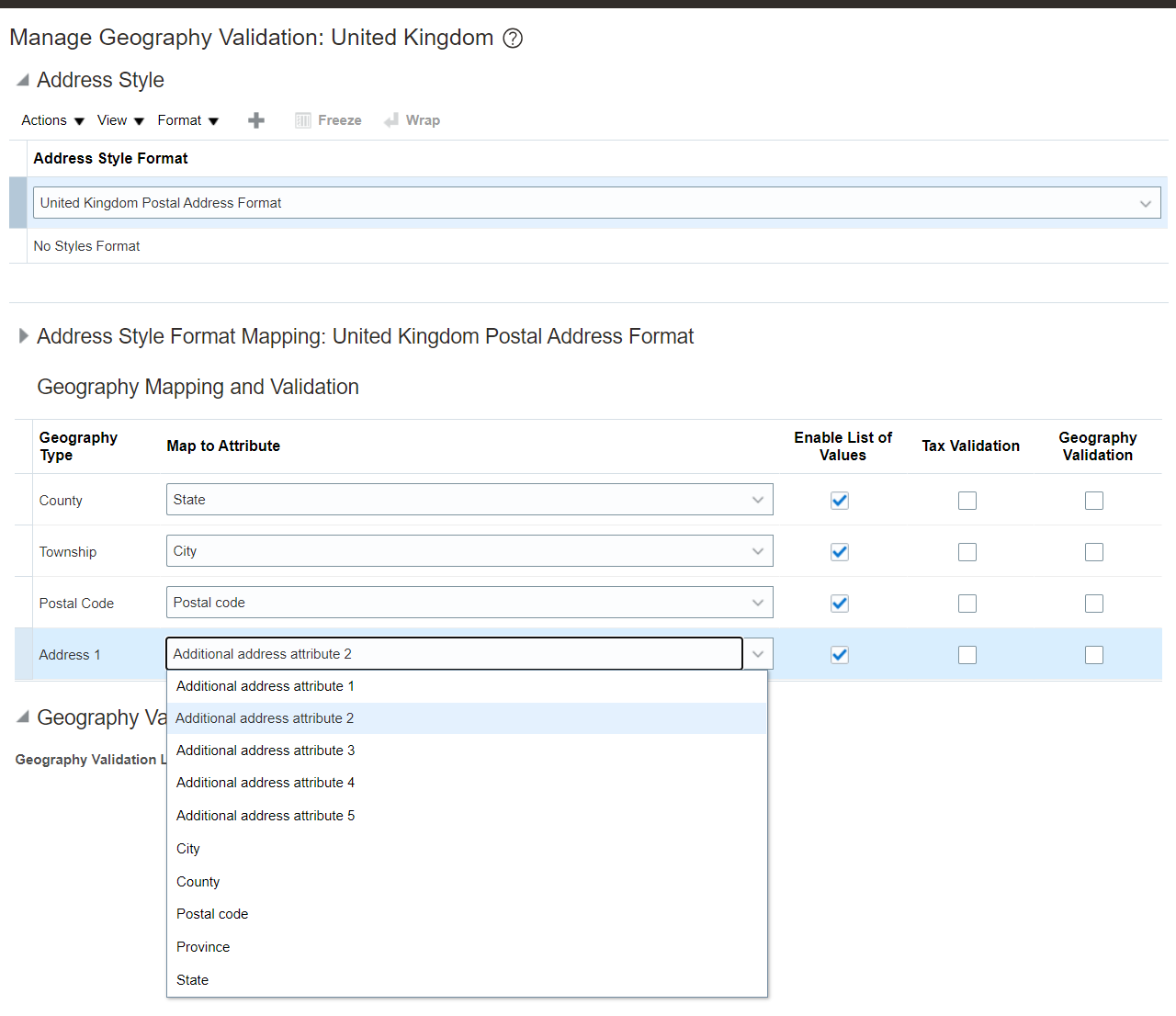Select Additional address attribute 1 option
Image resolution: width=1176 pixels, height=1016 pixels.
click(x=467, y=686)
